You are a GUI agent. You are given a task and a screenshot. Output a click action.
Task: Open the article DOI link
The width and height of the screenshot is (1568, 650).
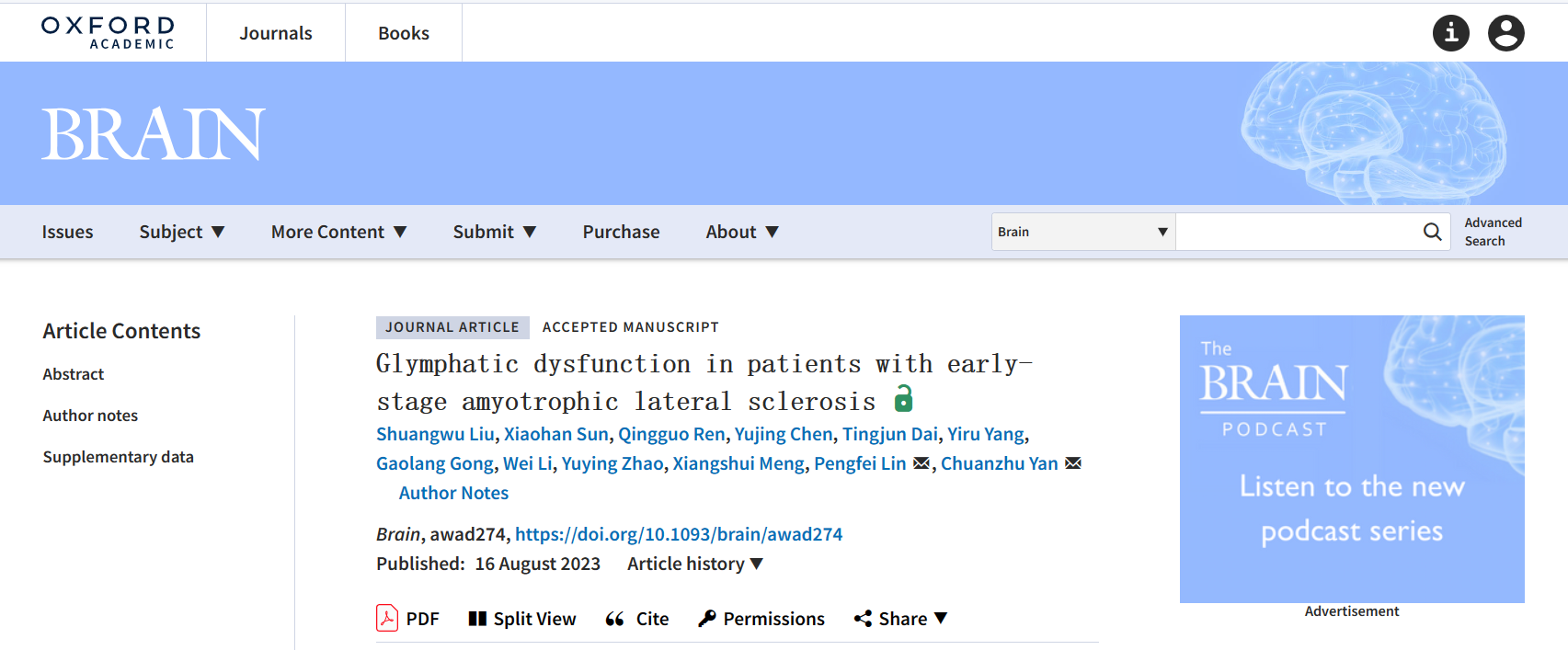[x=678, y=534]
